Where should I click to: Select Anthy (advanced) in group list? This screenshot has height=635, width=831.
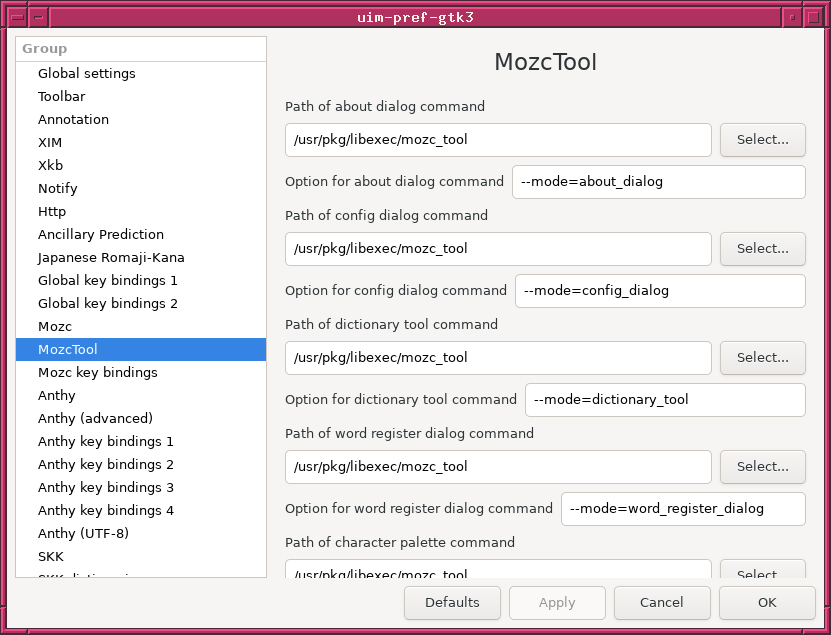tap(95, 418)
